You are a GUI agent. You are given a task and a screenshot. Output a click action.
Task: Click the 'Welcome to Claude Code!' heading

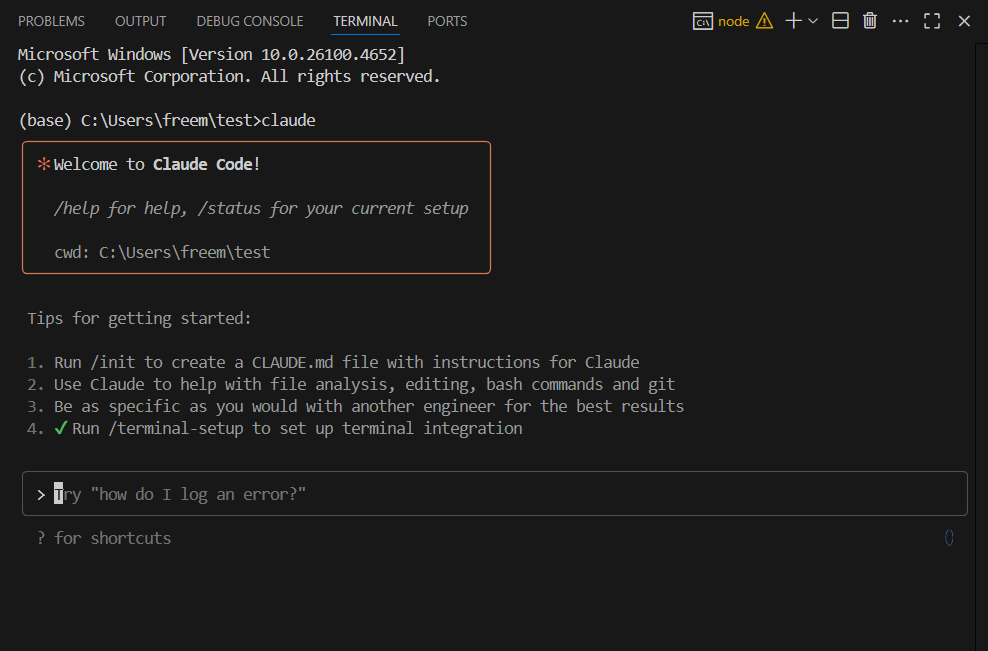pos(156,164)
